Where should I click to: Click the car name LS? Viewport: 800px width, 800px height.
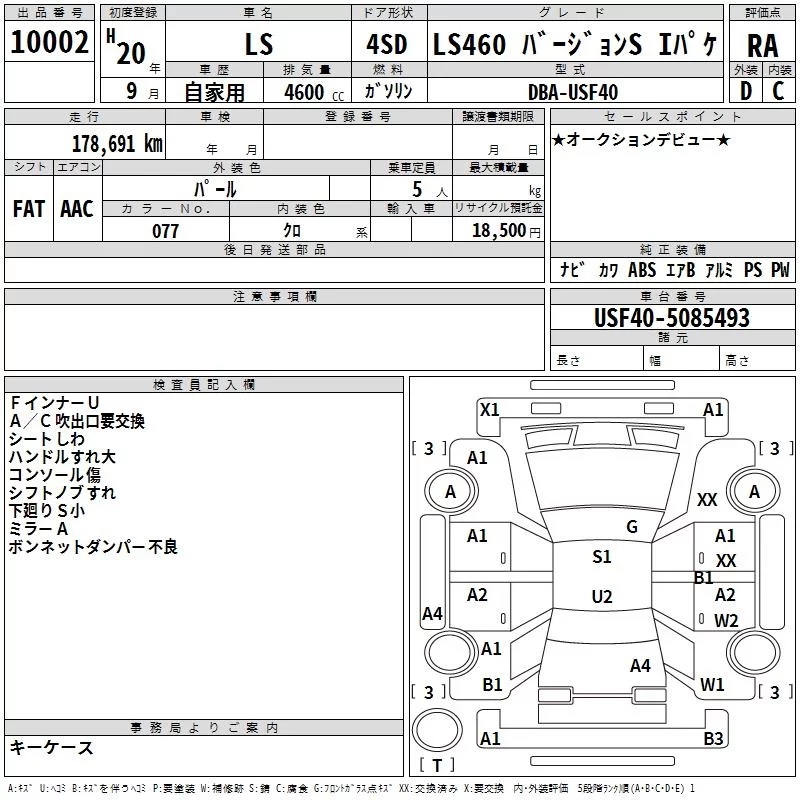(x=259, y=44)
